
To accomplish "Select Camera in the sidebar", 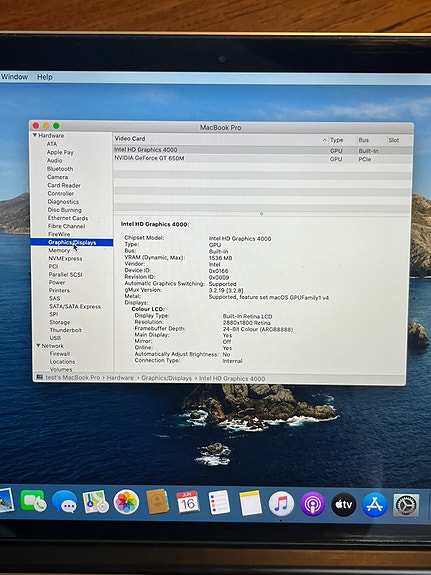I will pos(57,177).
